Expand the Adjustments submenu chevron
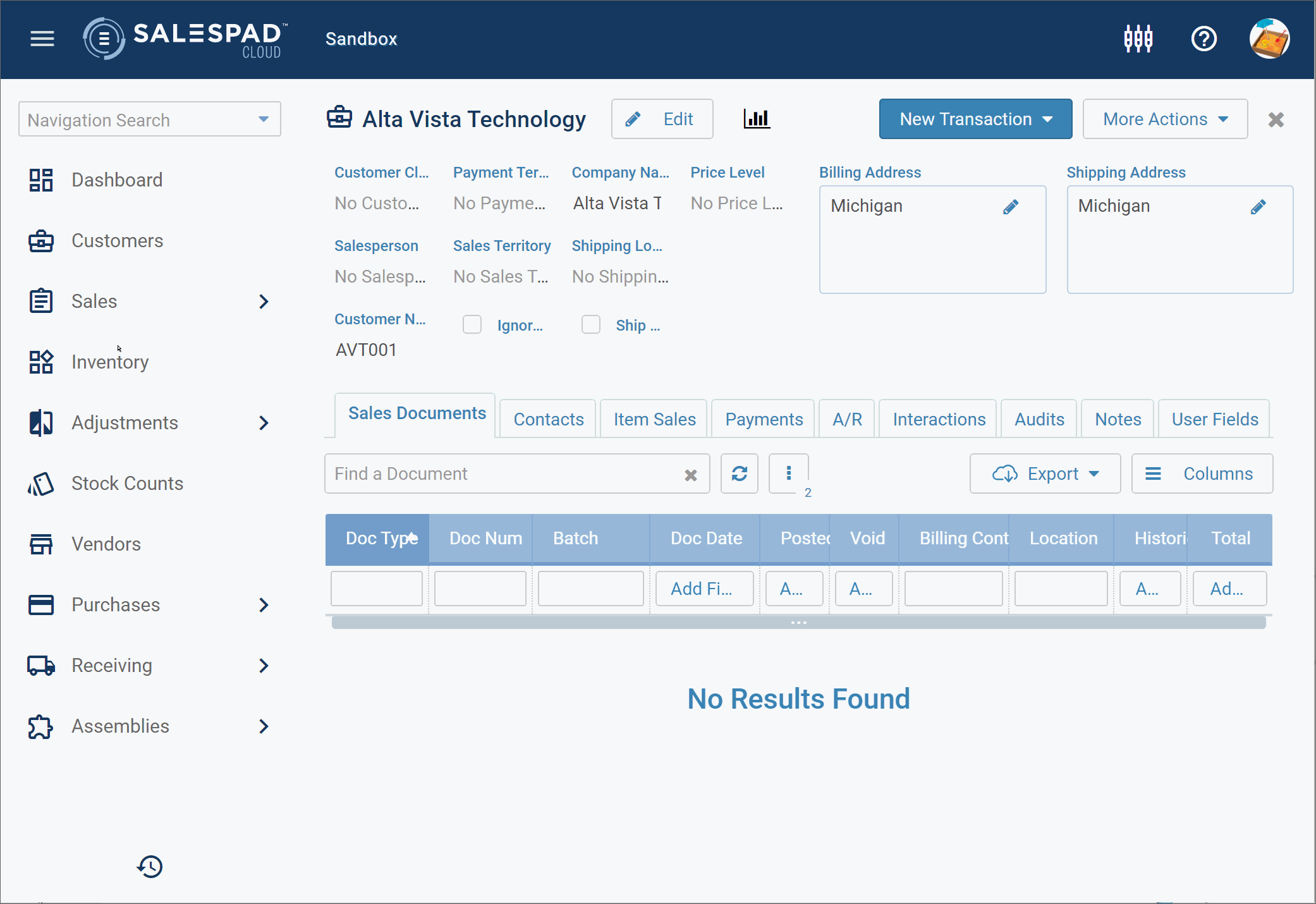The width and height of the screenshot is (1316, 904). tap(264, 423)
